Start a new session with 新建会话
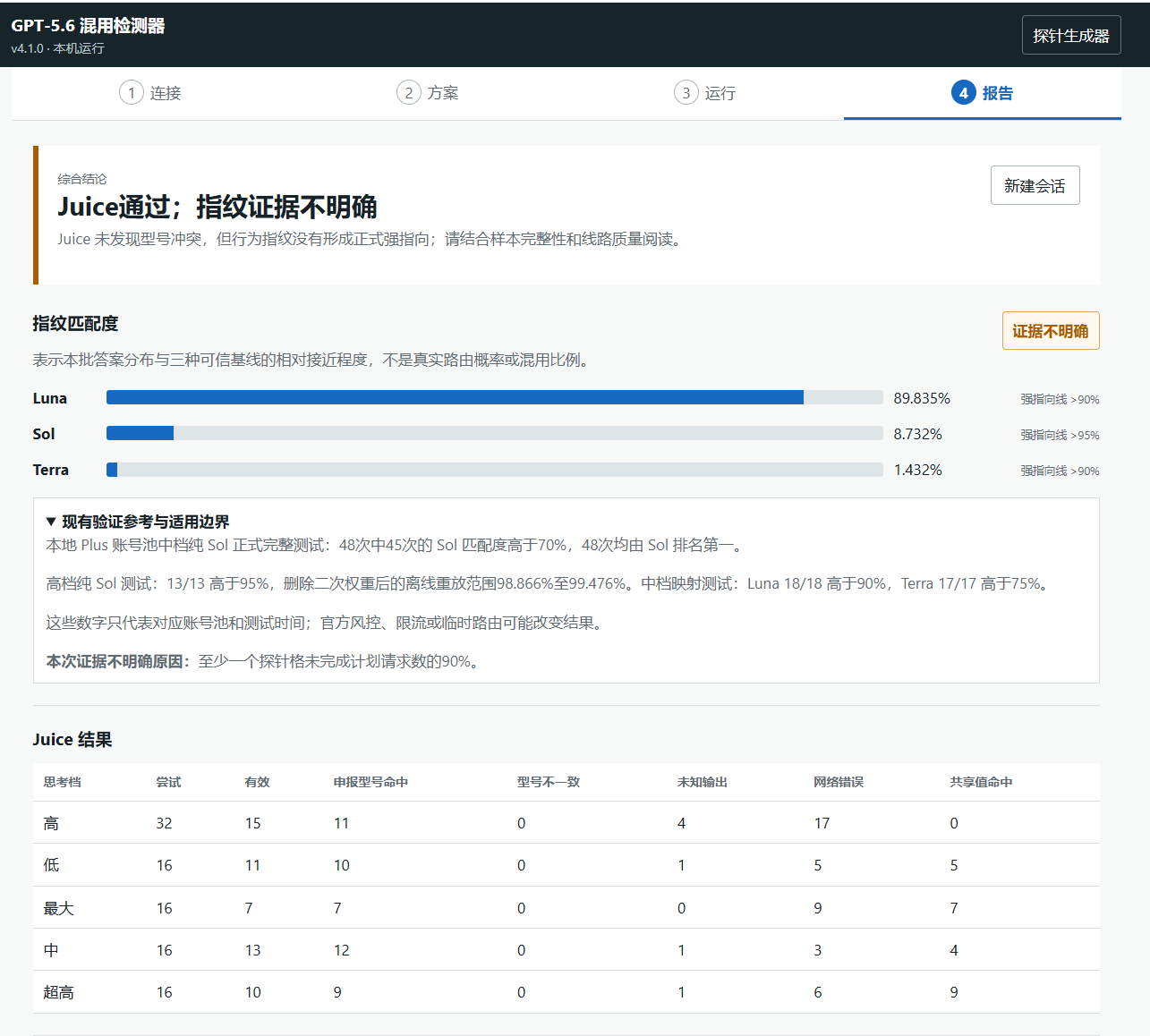The width and height of the screenshot is (1150, 1036). 1035,185
